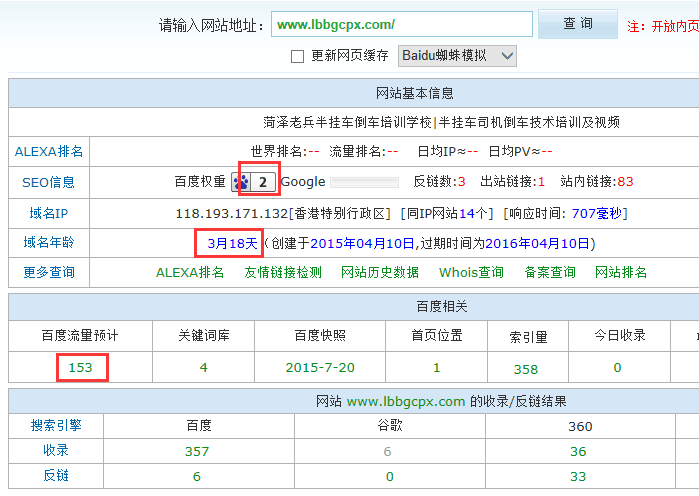Open the 网站历史数据 link
699x496 pixels.
[380, 272]
